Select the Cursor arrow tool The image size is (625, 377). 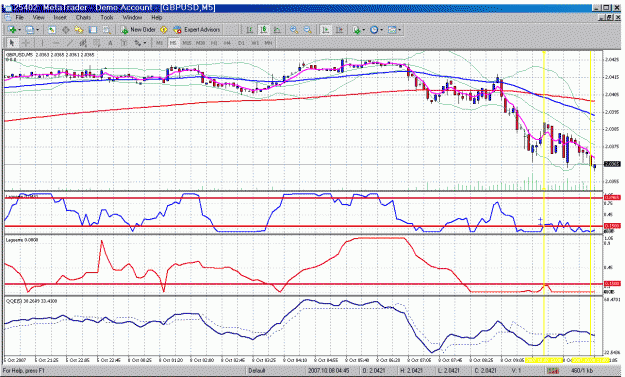(12, 43)
